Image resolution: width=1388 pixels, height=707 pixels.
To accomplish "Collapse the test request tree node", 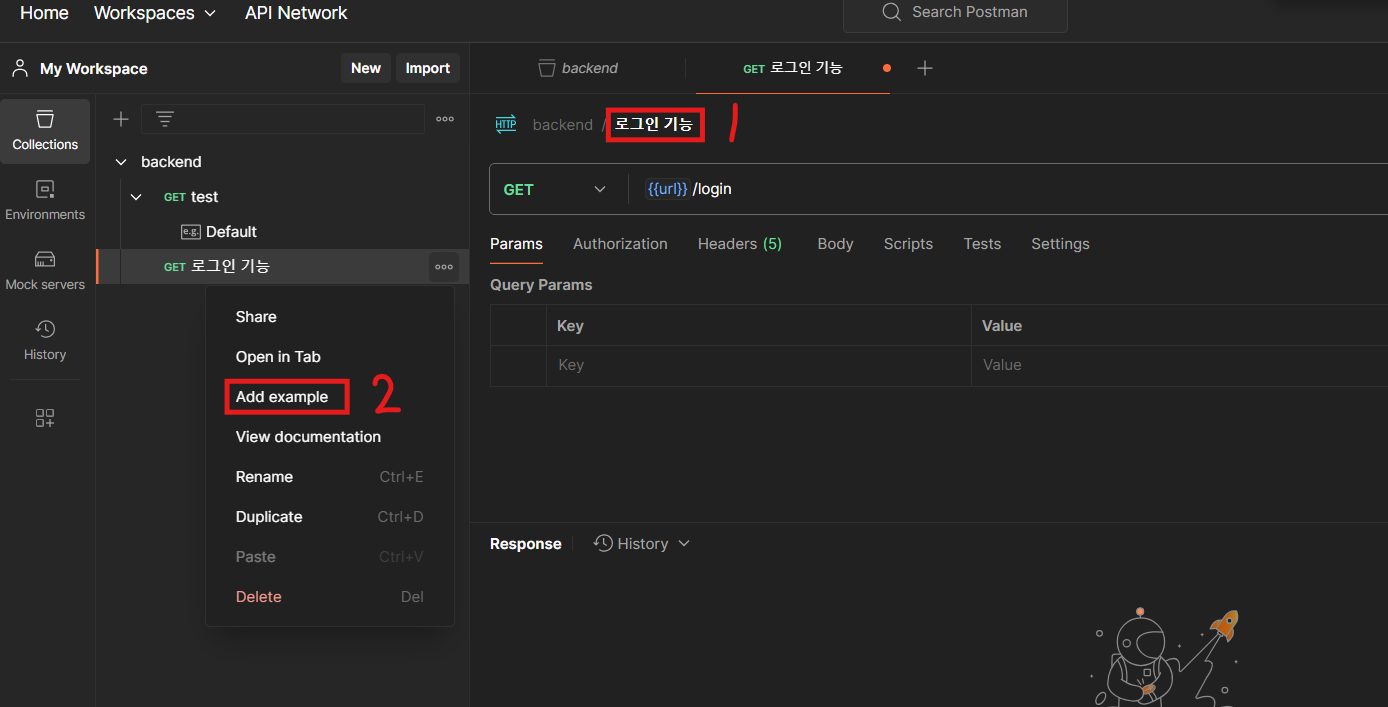I will [137, 197].
